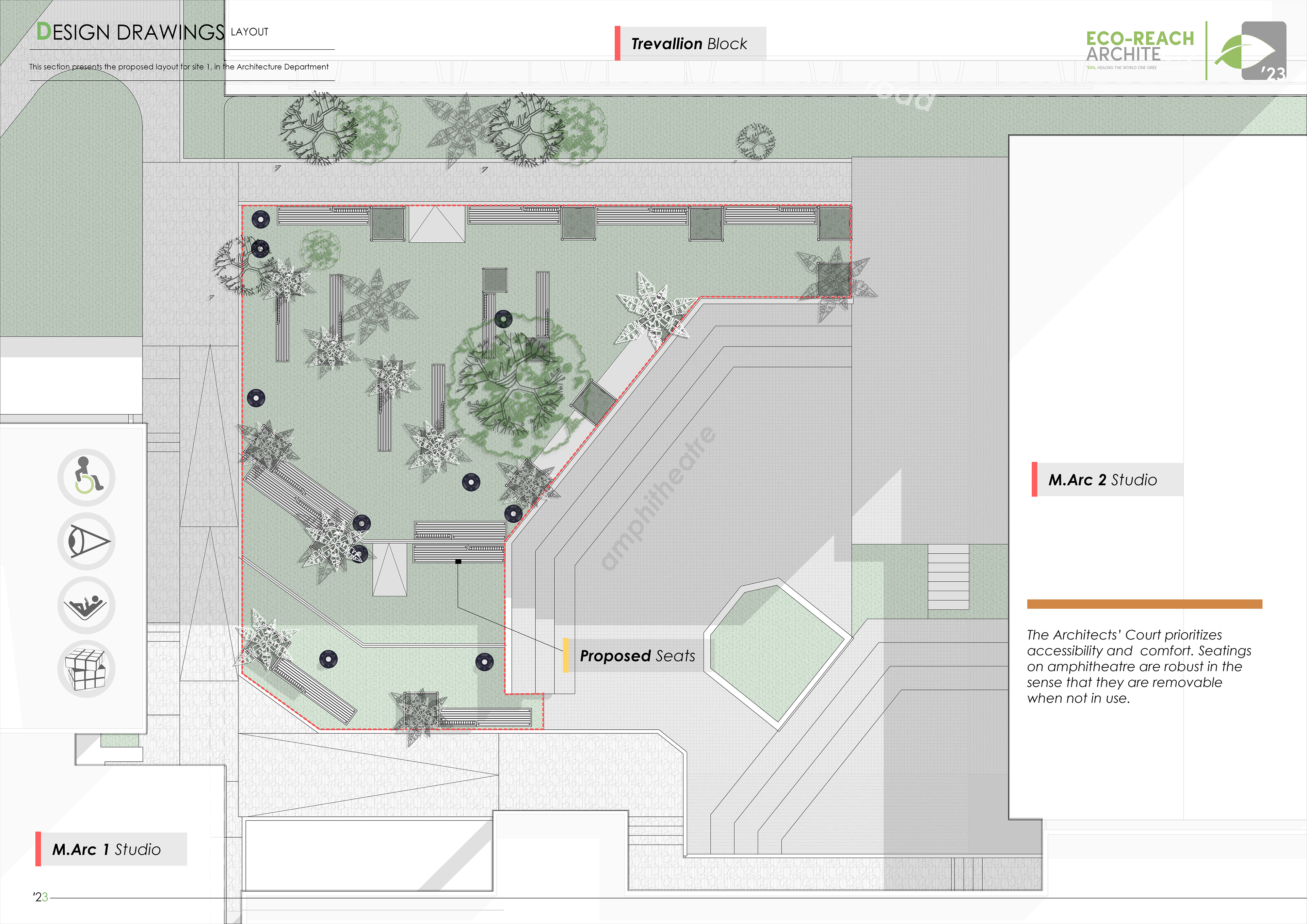Click the DESIGN DRAWINGS heading
This screenshot has height=924, width=1307.
130,32
